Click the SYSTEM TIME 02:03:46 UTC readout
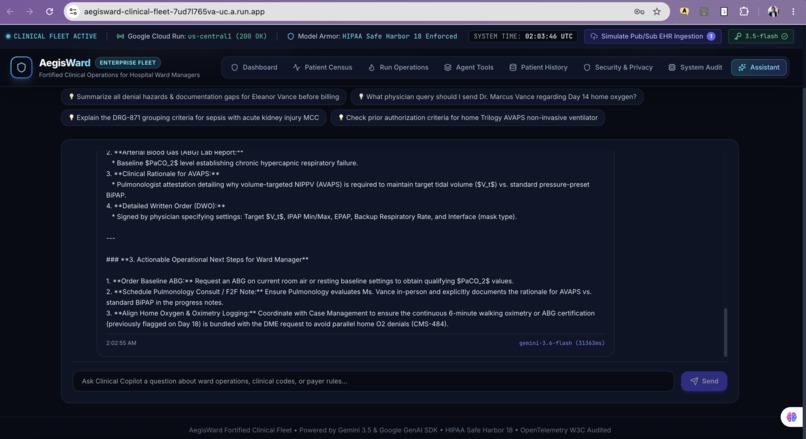This screenshot has width=806, height=439. click(523, 36)
